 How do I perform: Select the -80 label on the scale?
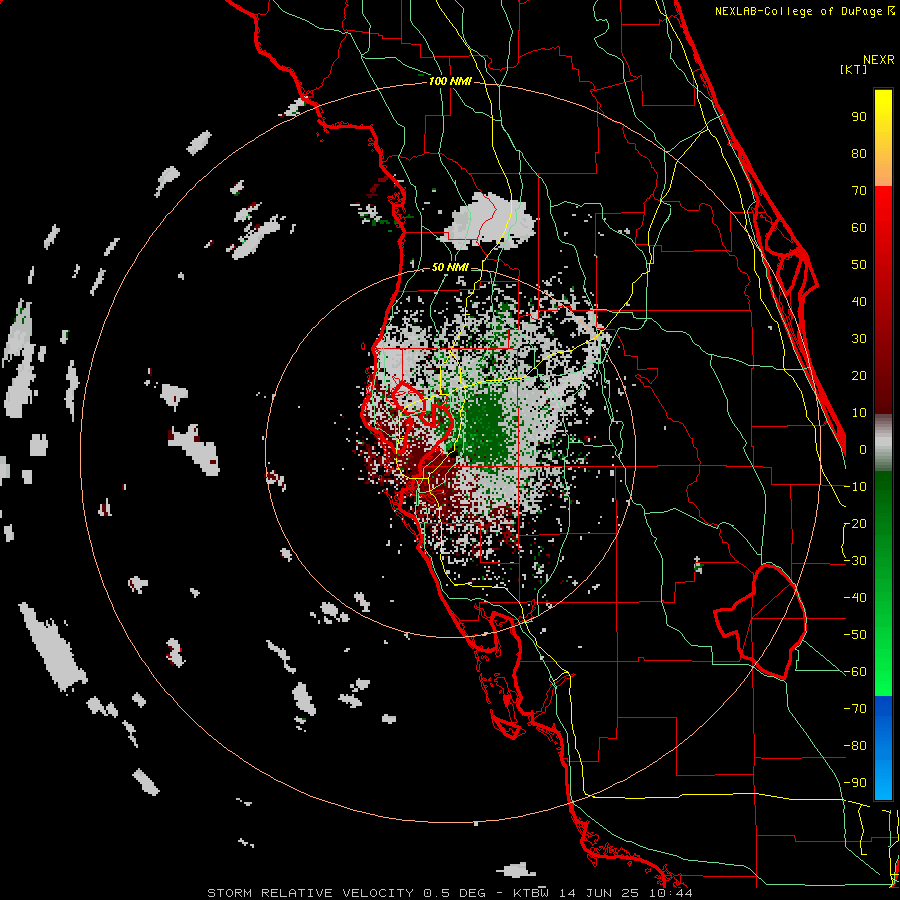point(855,746)
